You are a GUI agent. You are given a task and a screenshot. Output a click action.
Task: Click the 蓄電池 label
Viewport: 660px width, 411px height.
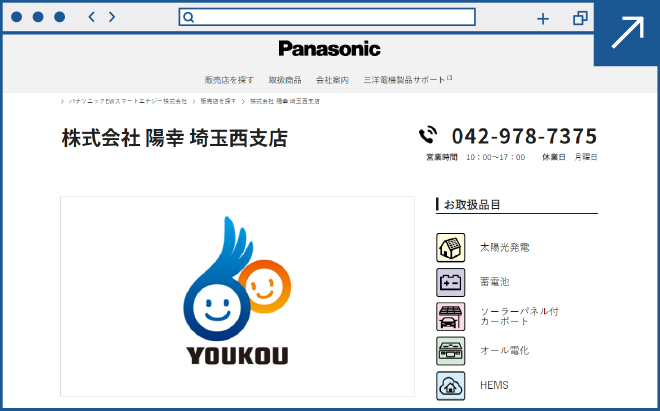[x=495, y=282]
